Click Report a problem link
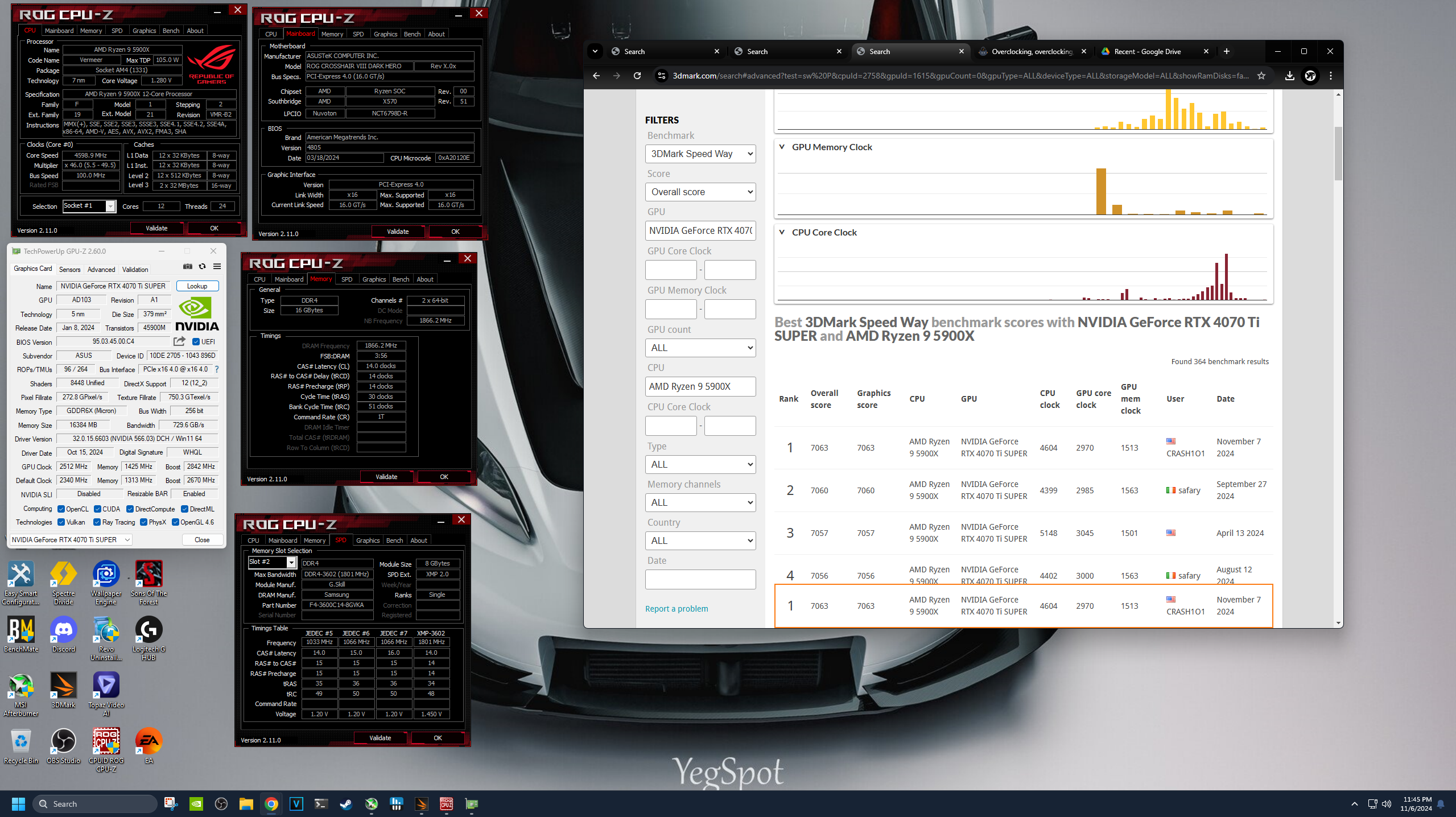Screen dimensions: 1456x817 [677, 609]
